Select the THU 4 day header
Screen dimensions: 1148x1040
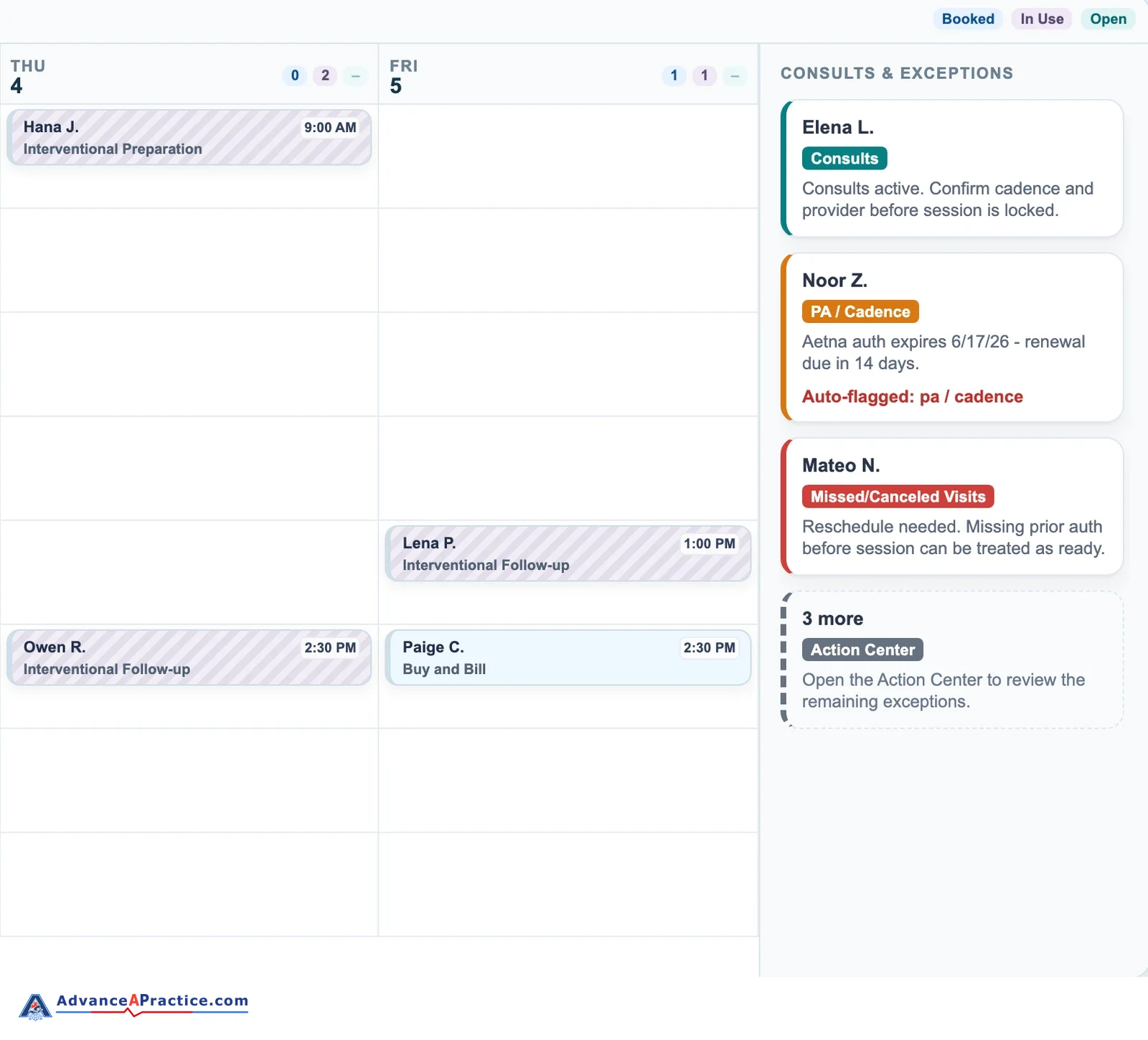click(189, 75)
